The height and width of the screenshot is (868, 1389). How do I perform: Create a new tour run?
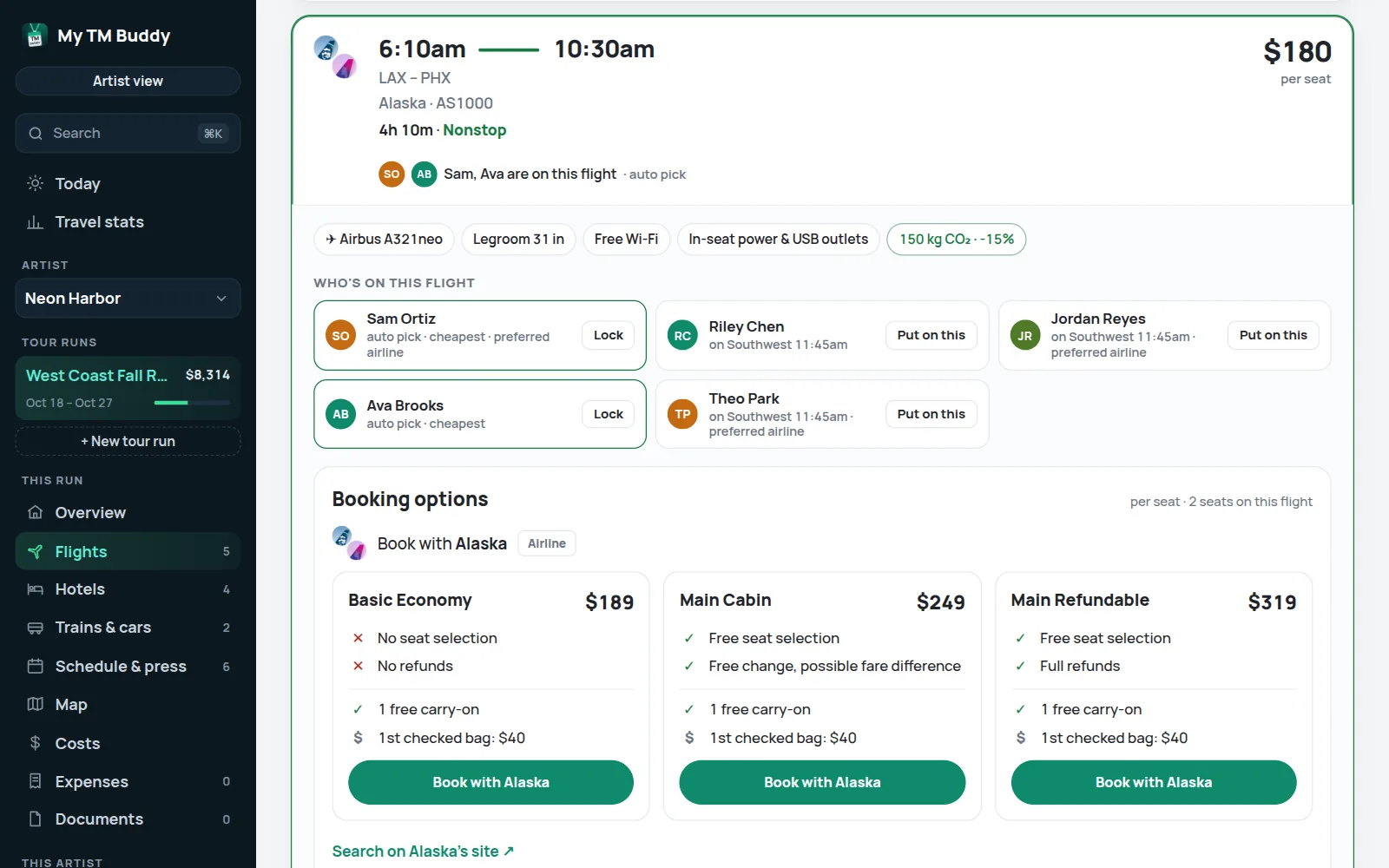(x=128, y=441)
